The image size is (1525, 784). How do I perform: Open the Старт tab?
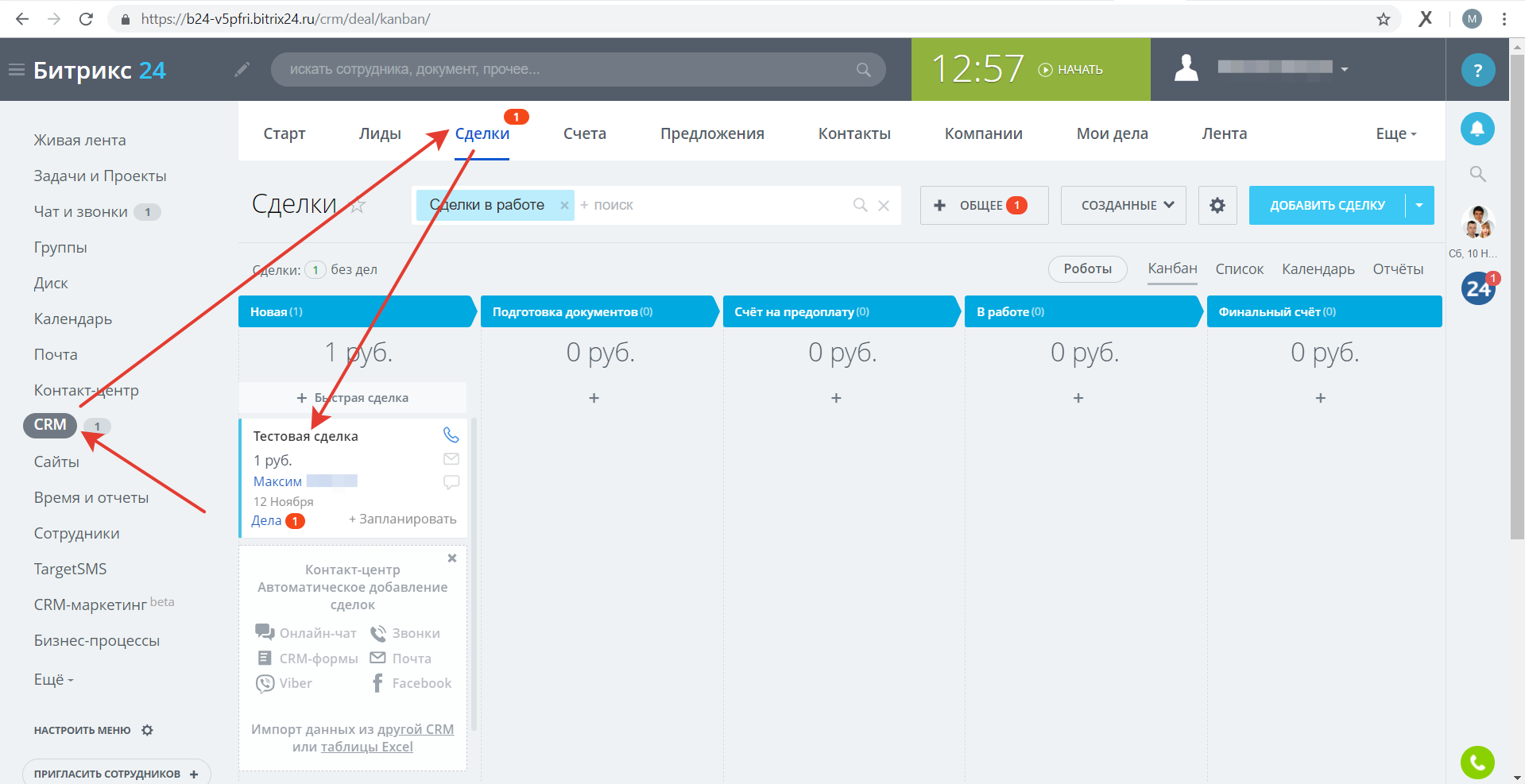click(x=284, y=133)
